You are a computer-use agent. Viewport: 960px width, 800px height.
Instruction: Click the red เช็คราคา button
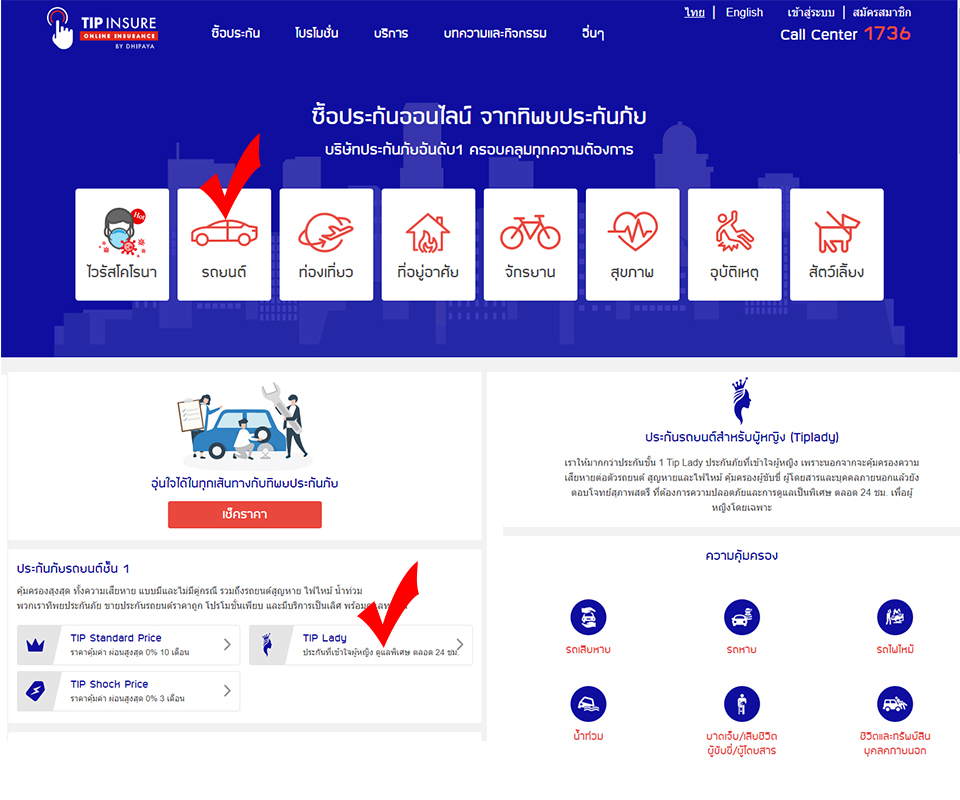click(245, 515)
